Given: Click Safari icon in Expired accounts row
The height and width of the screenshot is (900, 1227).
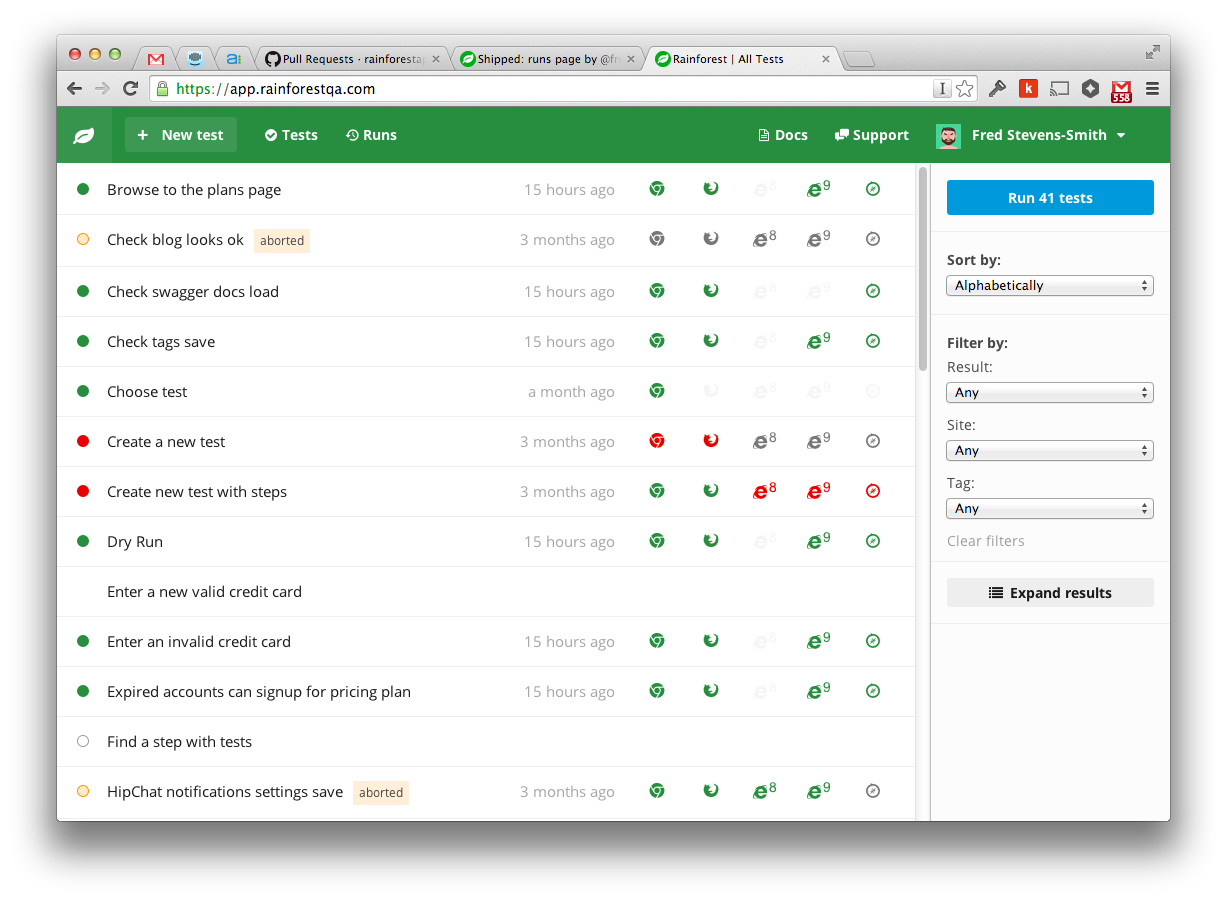Looking at the screenshot, I should tap(873, 690).
